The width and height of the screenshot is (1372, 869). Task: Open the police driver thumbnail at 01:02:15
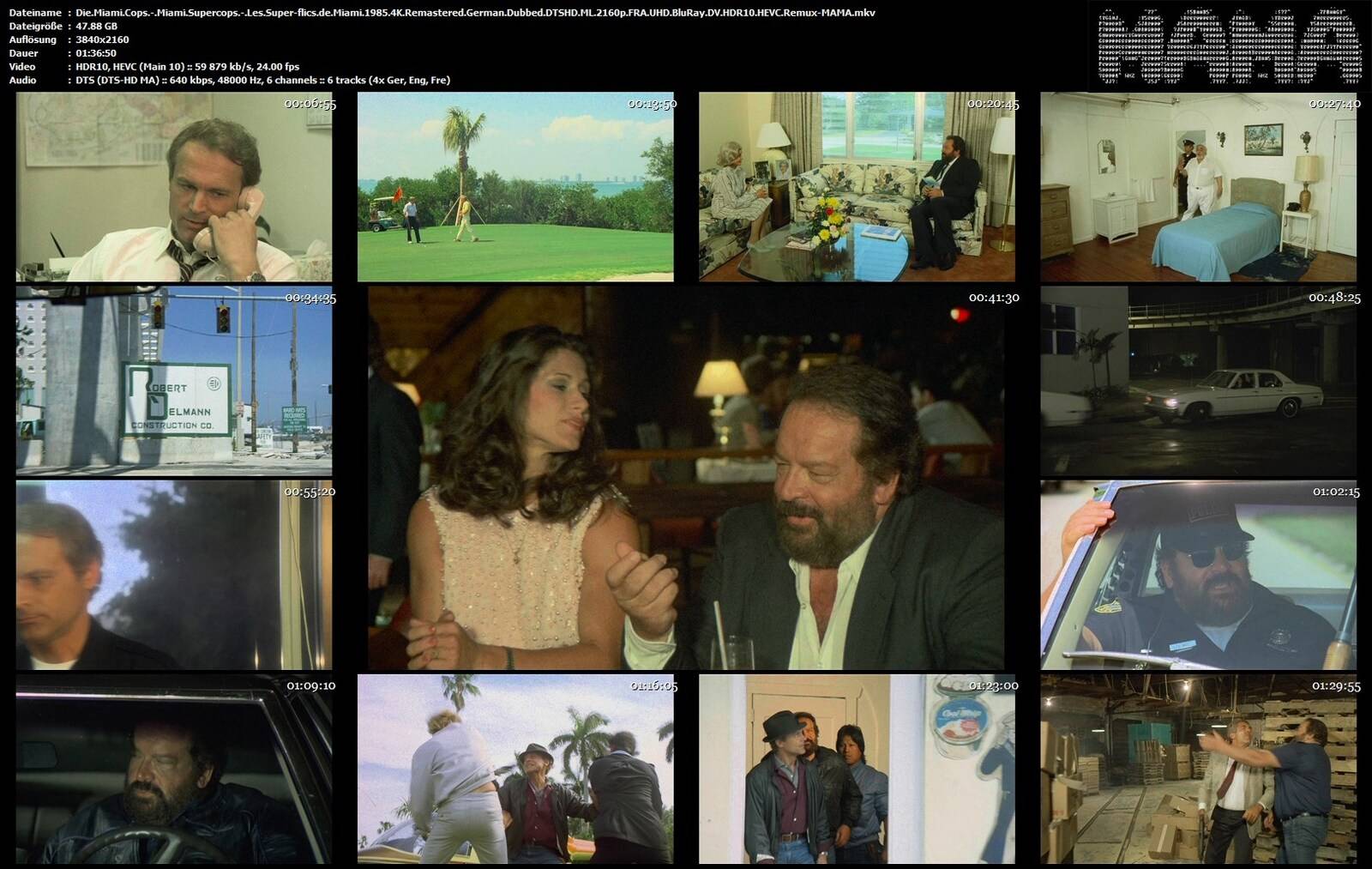[1199, 575]
